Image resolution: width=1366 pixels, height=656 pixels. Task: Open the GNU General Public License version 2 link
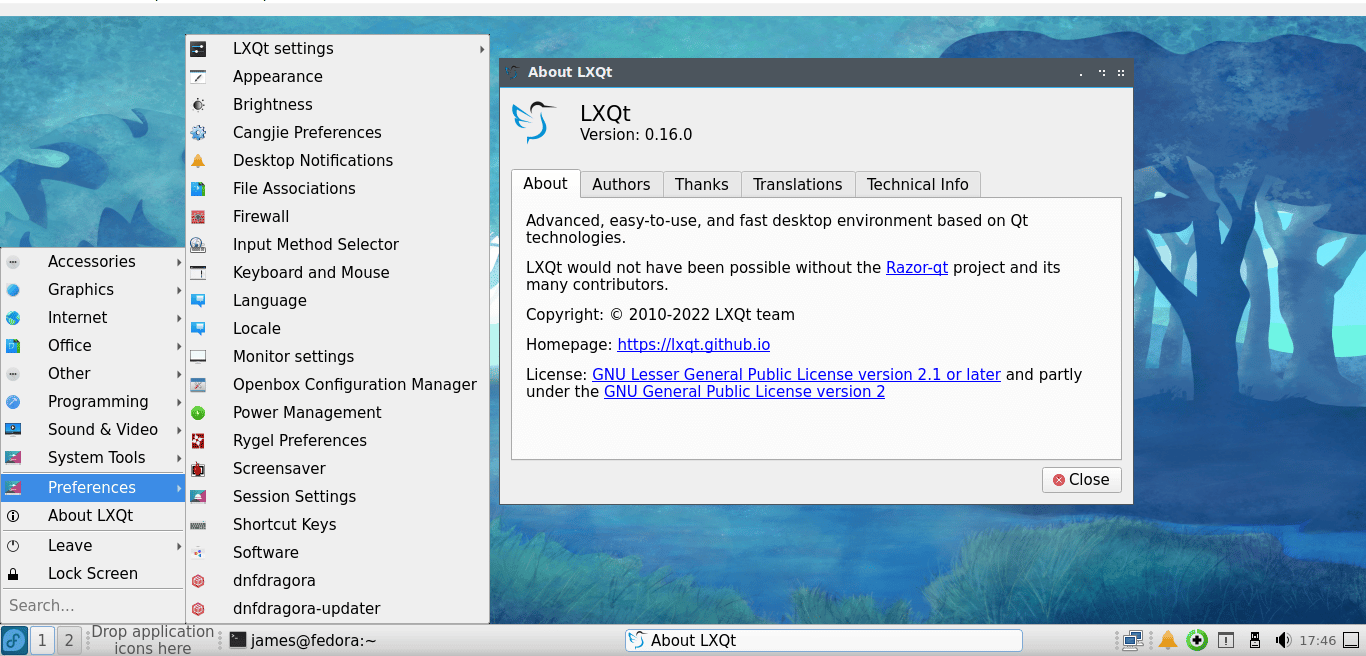[x=744, y=392]
